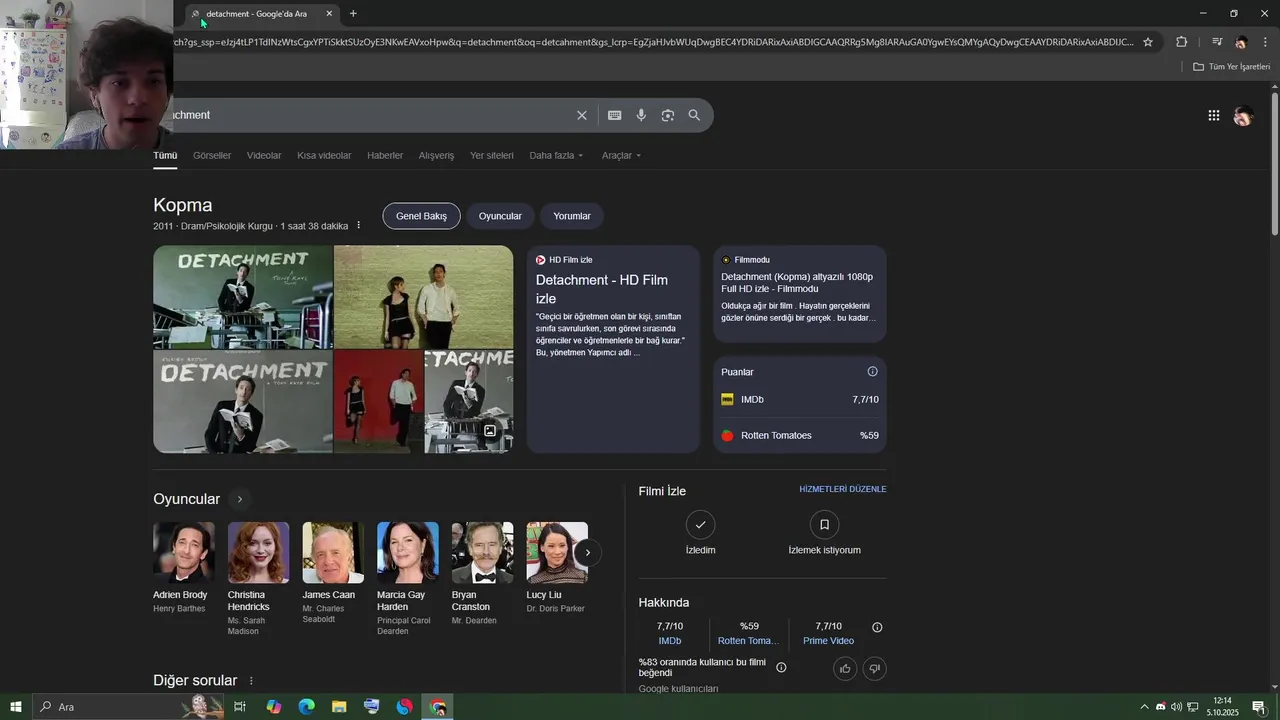Open James Caan cast card
Screen dimensions: 1280x720
[x=333, y=573]
